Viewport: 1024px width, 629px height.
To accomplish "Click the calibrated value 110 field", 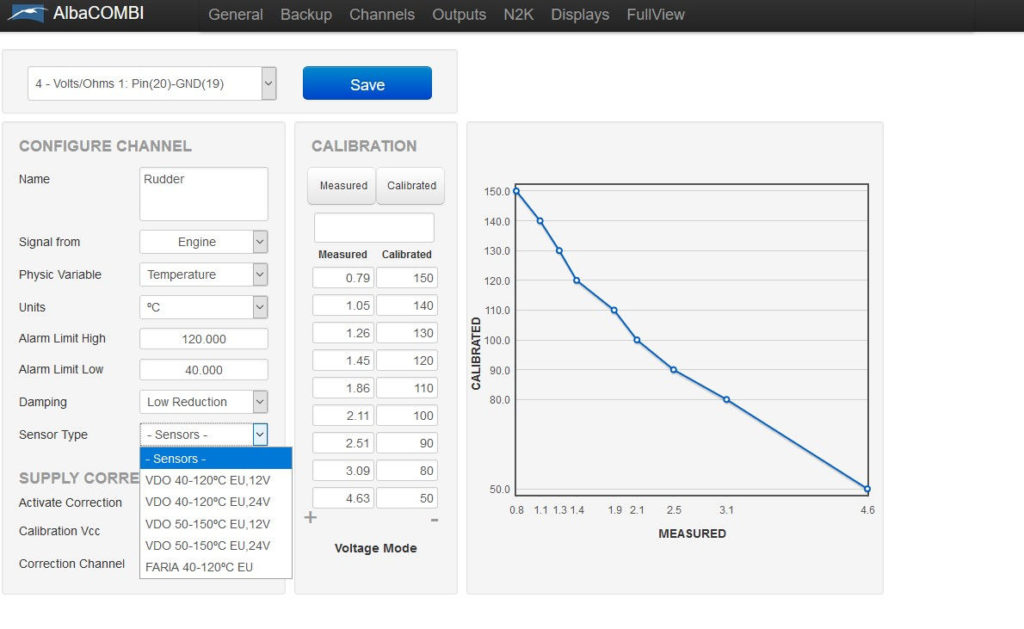I will (x=407, y=388).
